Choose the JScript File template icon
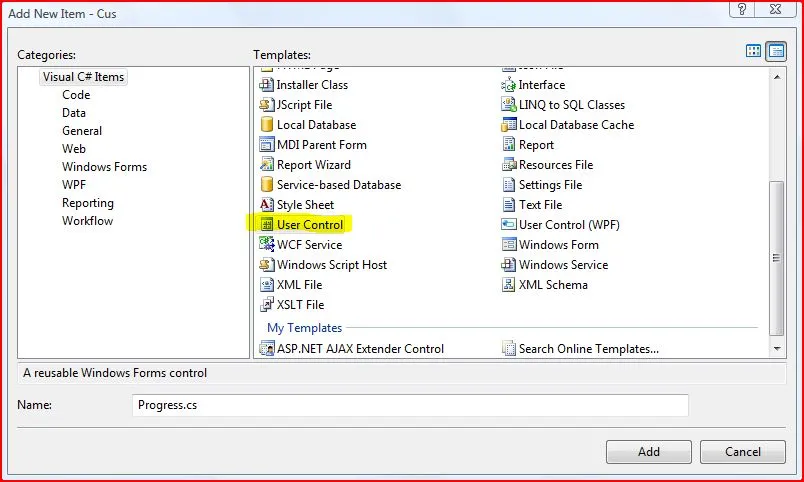This screenshot has height=482, width=804. [x=267, y=105]
